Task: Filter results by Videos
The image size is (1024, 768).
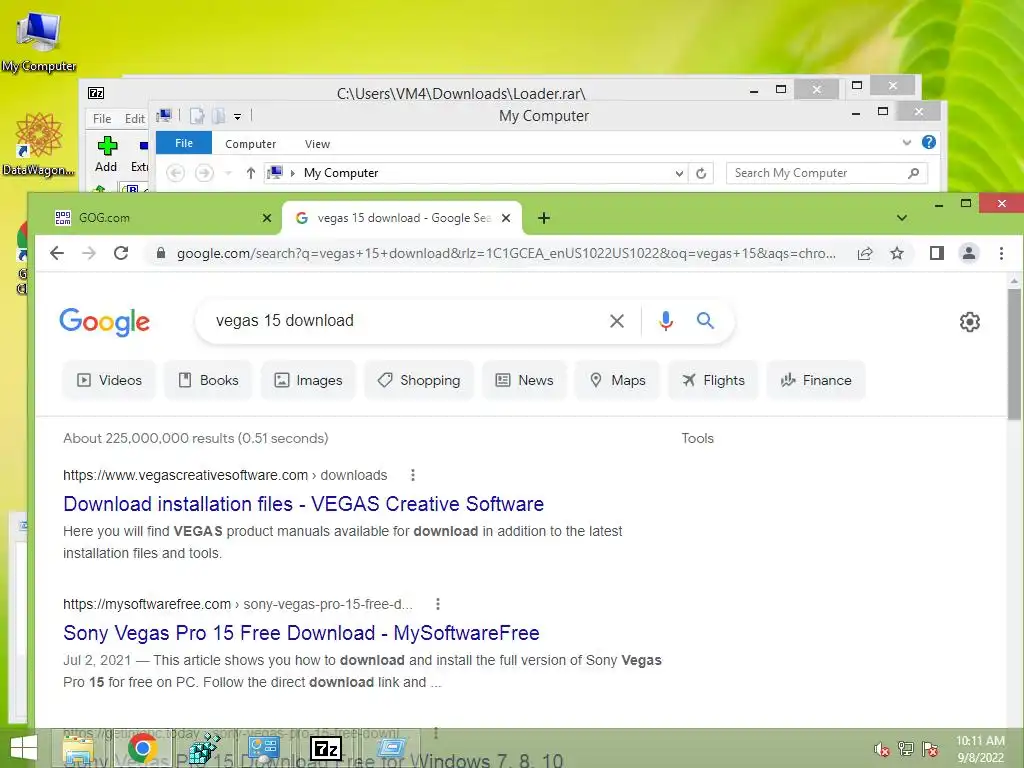Action: pyautogui.click(x=109, y=380)
